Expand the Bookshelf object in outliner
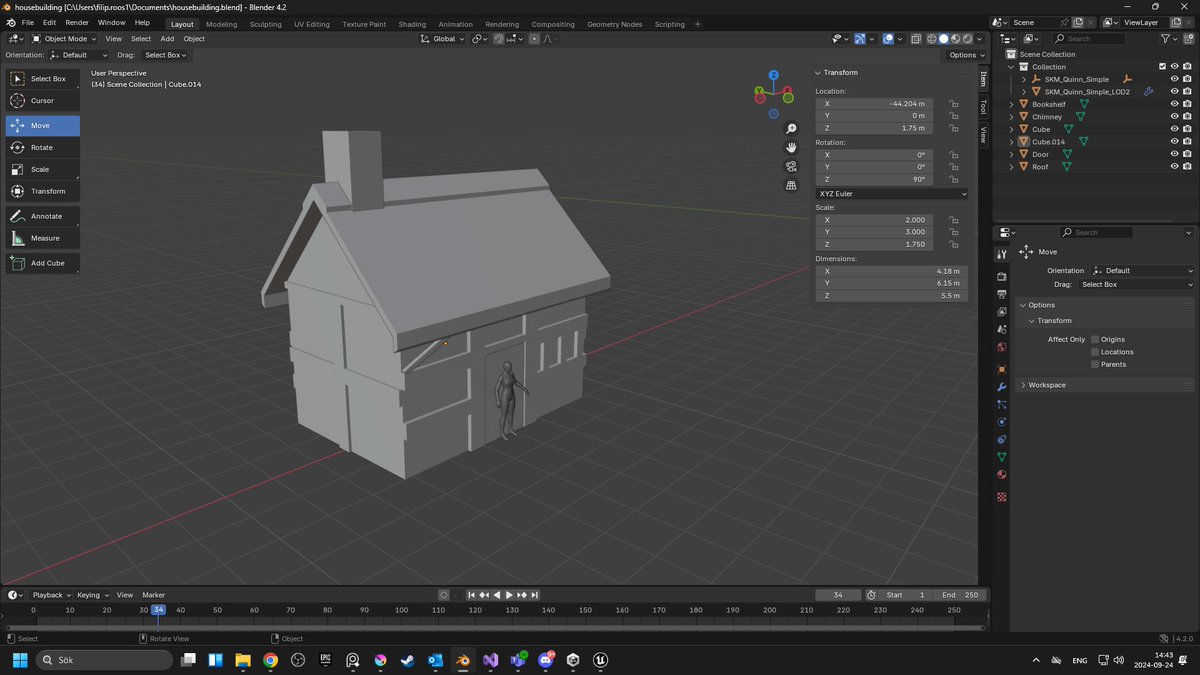Image resolution: width=1200 pixels, height=675 pixels. (1011, 104)
